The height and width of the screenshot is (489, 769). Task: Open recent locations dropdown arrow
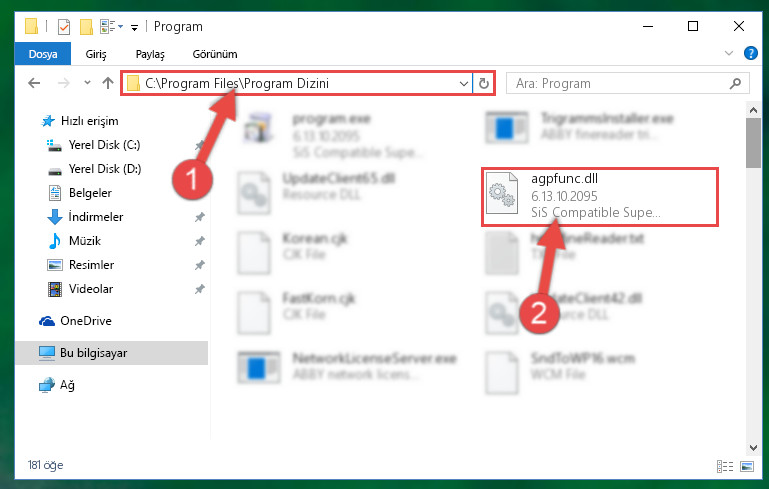(87, 82)
